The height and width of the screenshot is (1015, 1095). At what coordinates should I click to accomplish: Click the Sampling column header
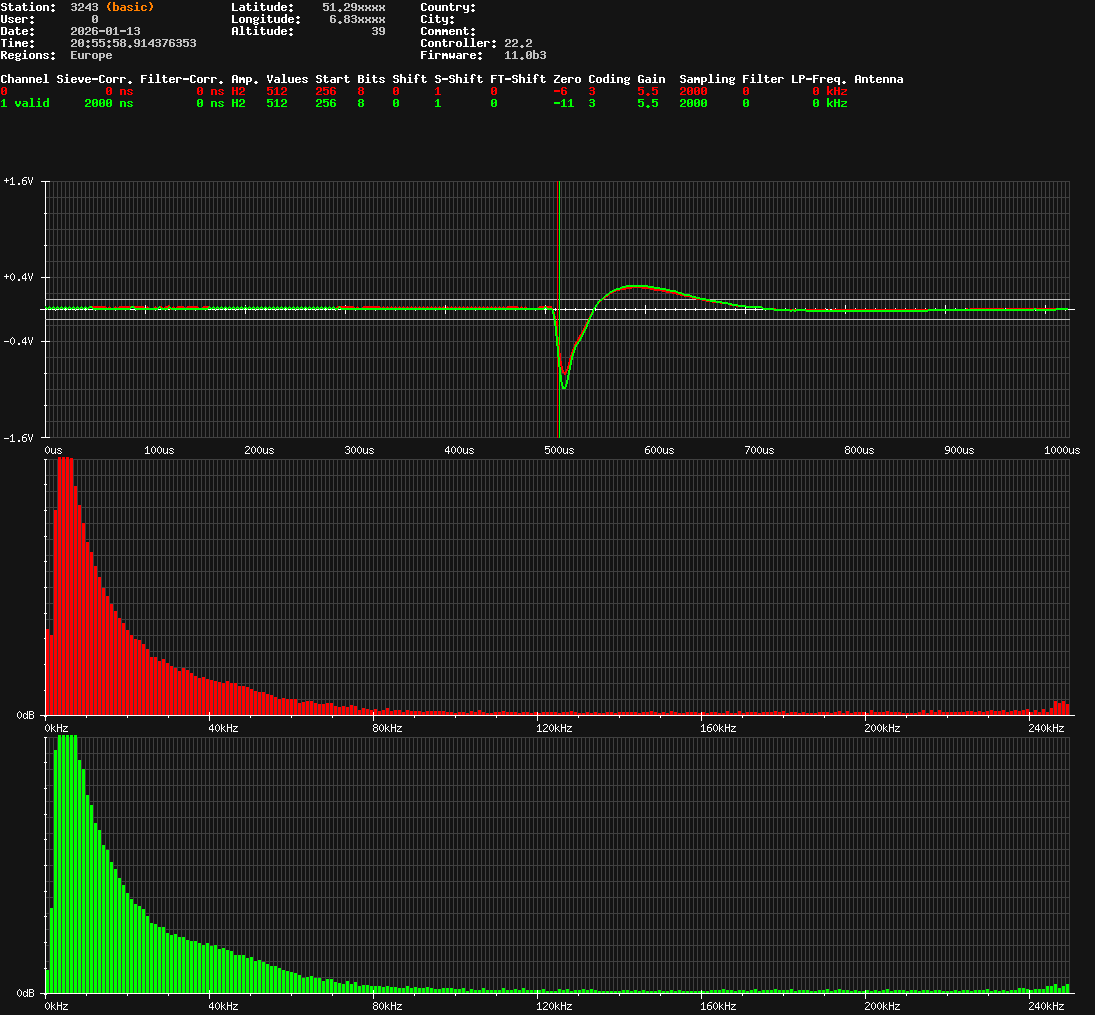click(706, 79)
